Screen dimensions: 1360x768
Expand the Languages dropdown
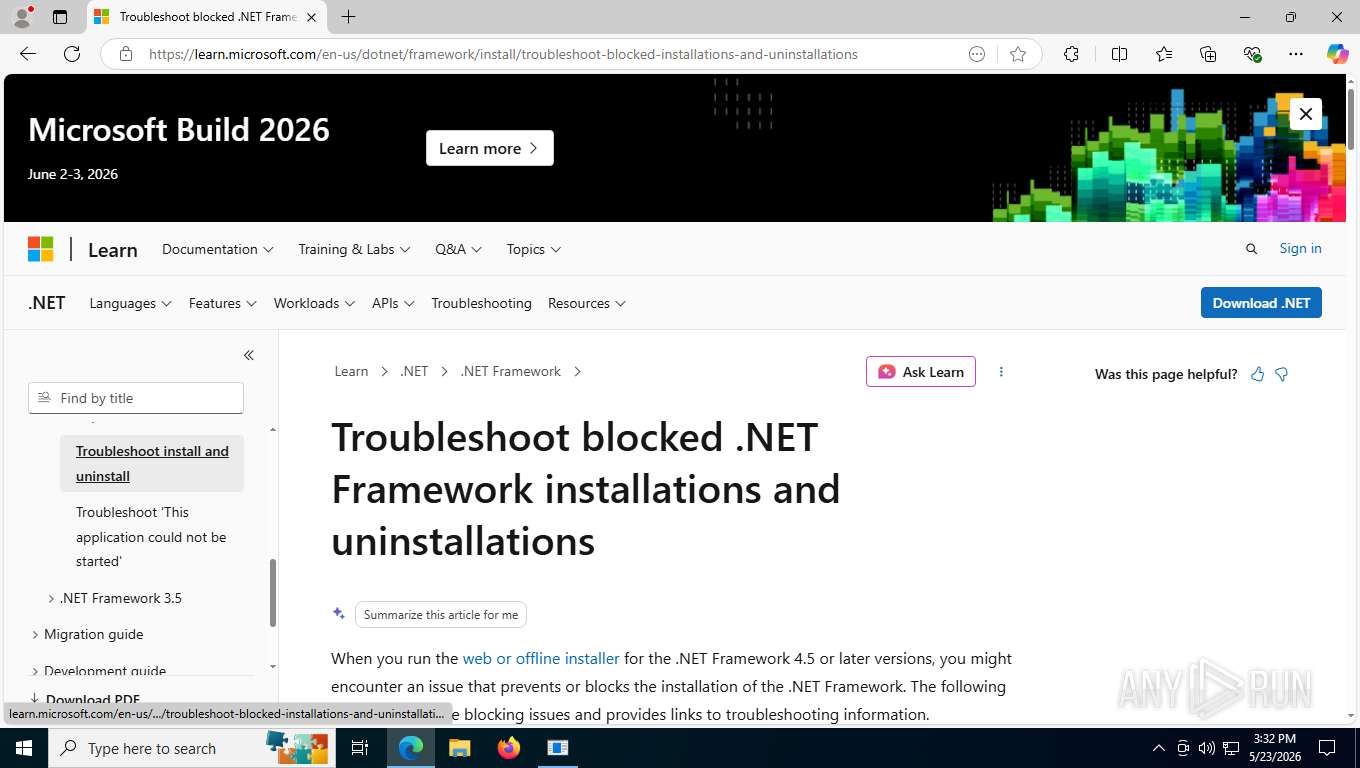coord(130,303)
